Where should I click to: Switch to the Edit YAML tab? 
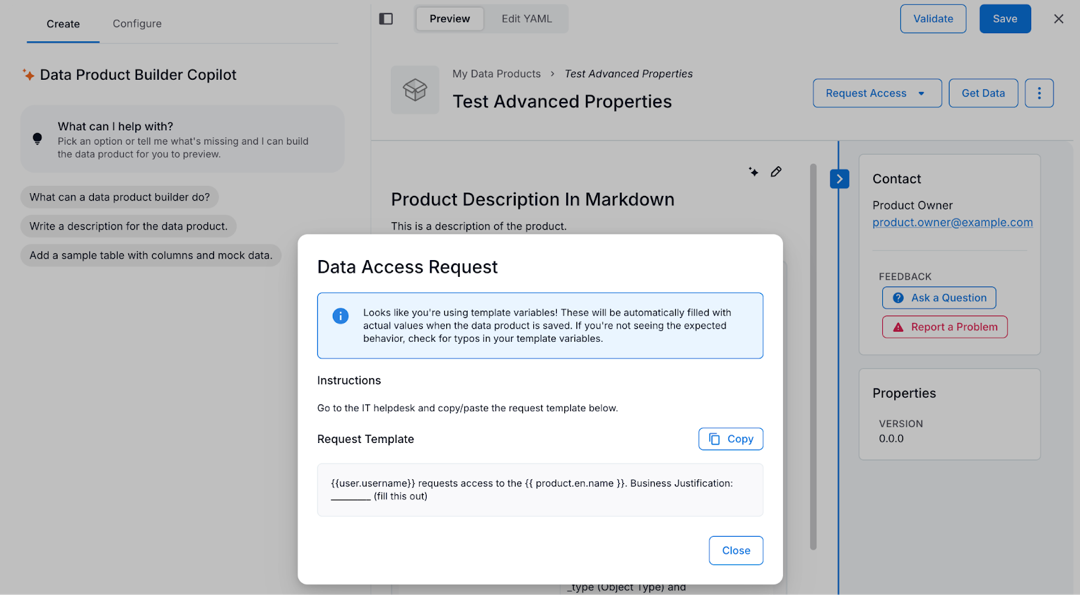pos(527,18)
